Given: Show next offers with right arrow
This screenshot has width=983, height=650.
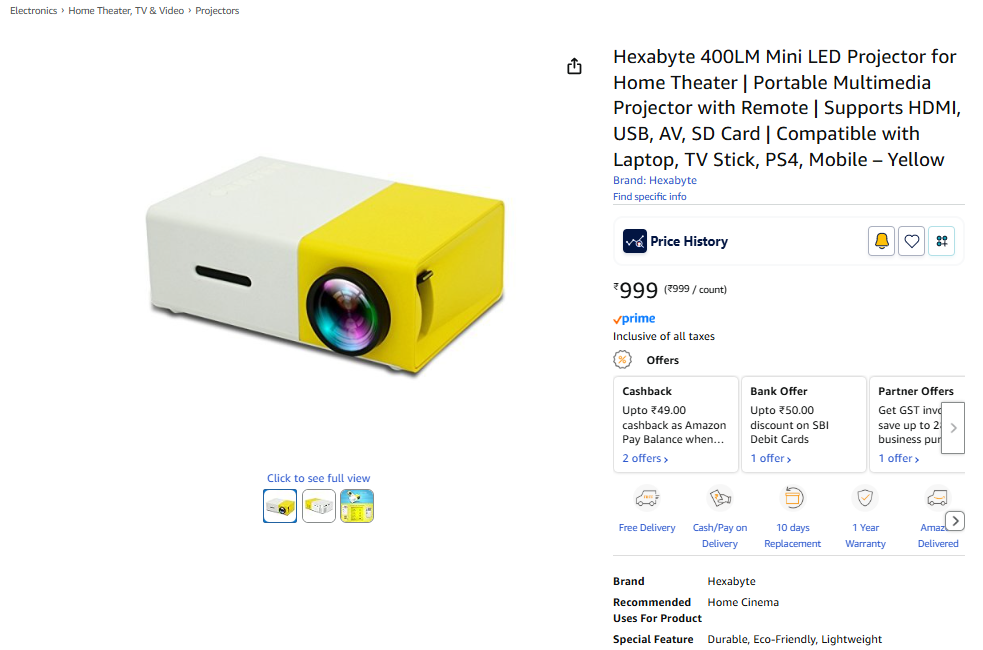Looking at the screenshot, I should (x=953, y=428).
